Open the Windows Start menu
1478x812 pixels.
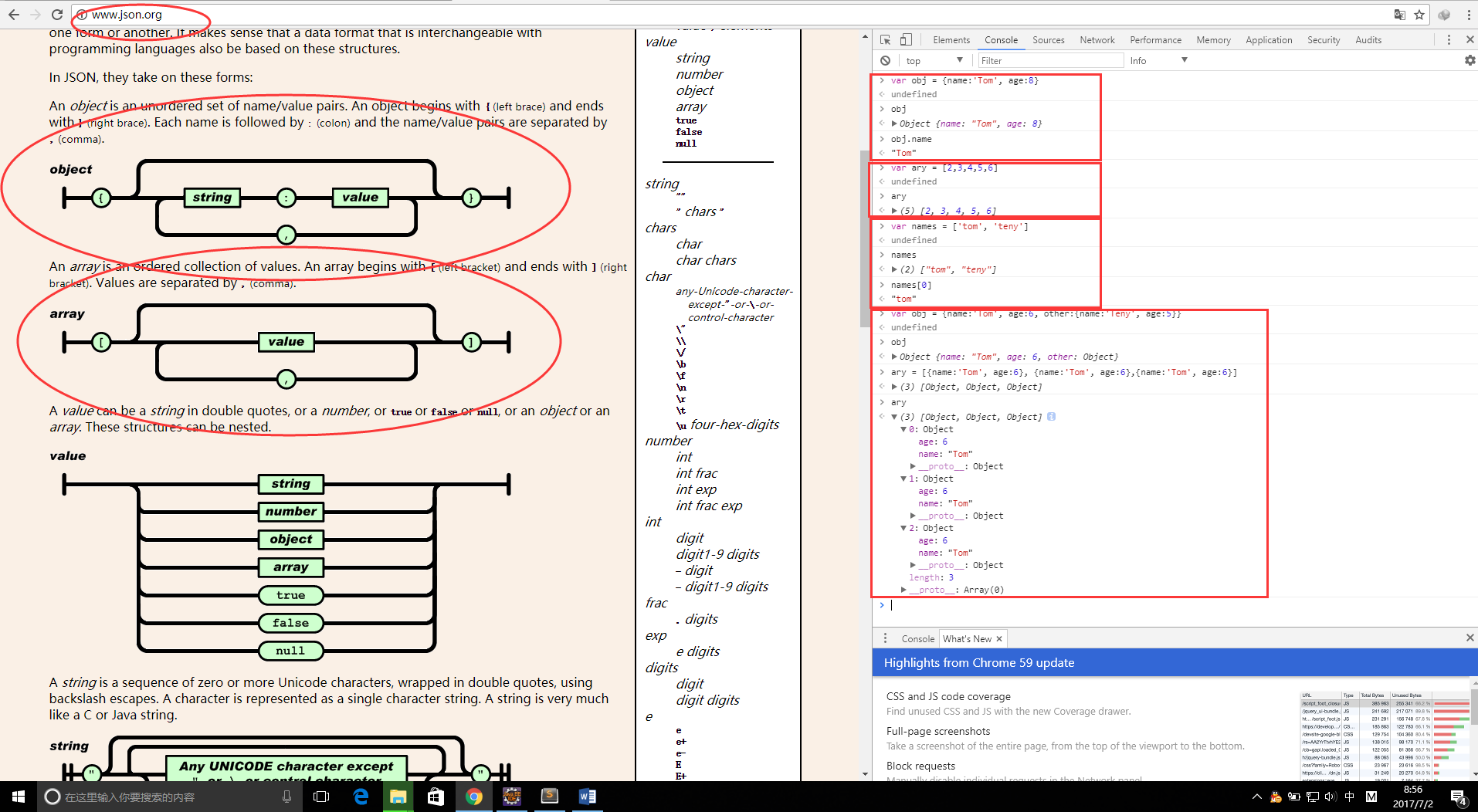pyautogui.click(x=19, y=797)
